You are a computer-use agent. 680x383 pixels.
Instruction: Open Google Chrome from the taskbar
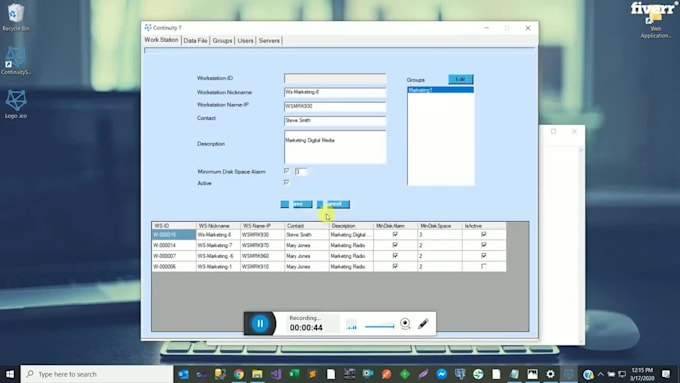239,374
